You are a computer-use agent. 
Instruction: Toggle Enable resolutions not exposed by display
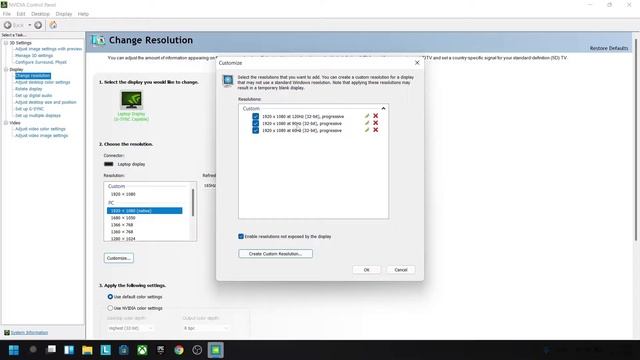tap(241, 236)
